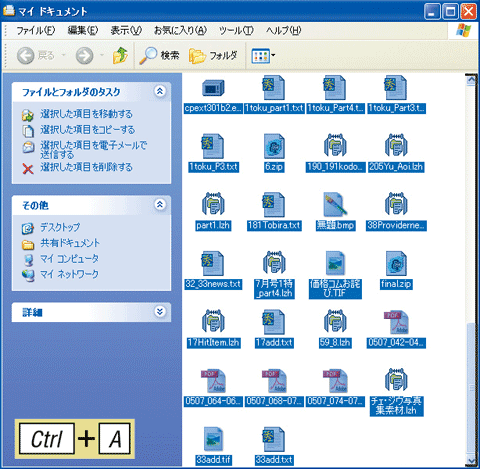The height and width of the screenshot is (469, 480).
Task: Select the 0507_074-07.. PDF icon
Action: (x=335, y=381)
